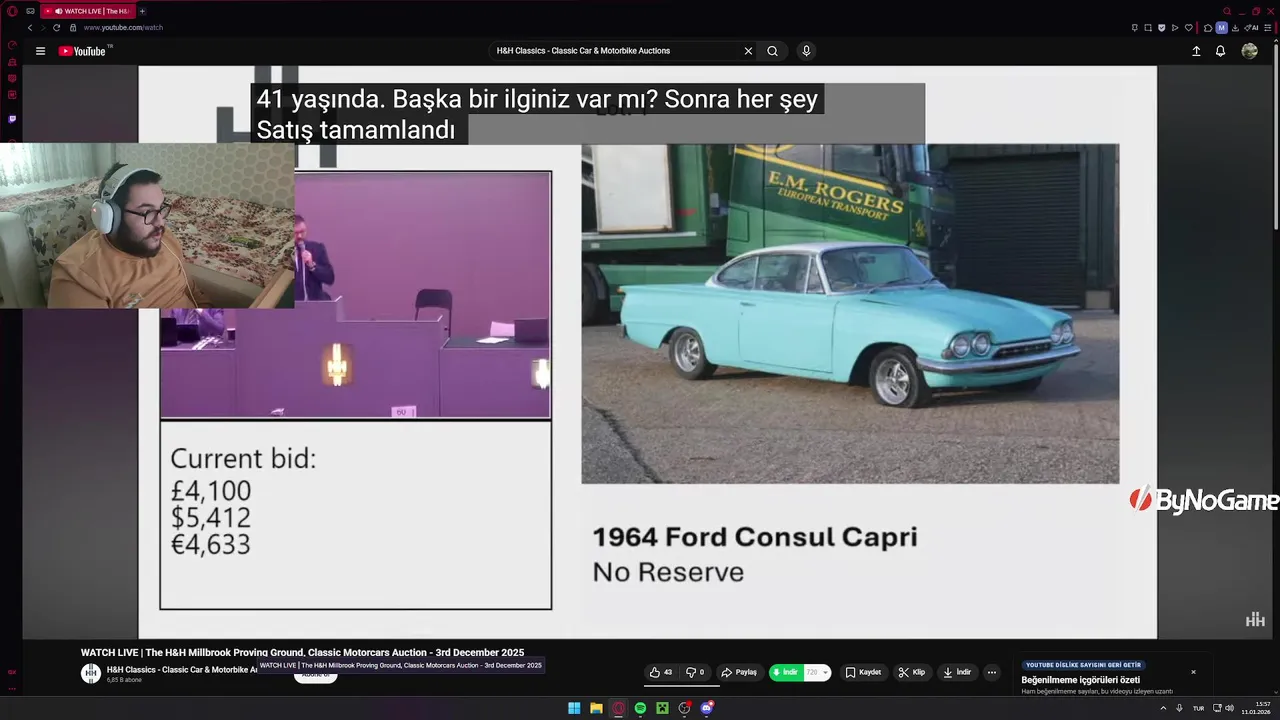
Task: Open the volume control tray icon
Action: (x=1229, y=708)
